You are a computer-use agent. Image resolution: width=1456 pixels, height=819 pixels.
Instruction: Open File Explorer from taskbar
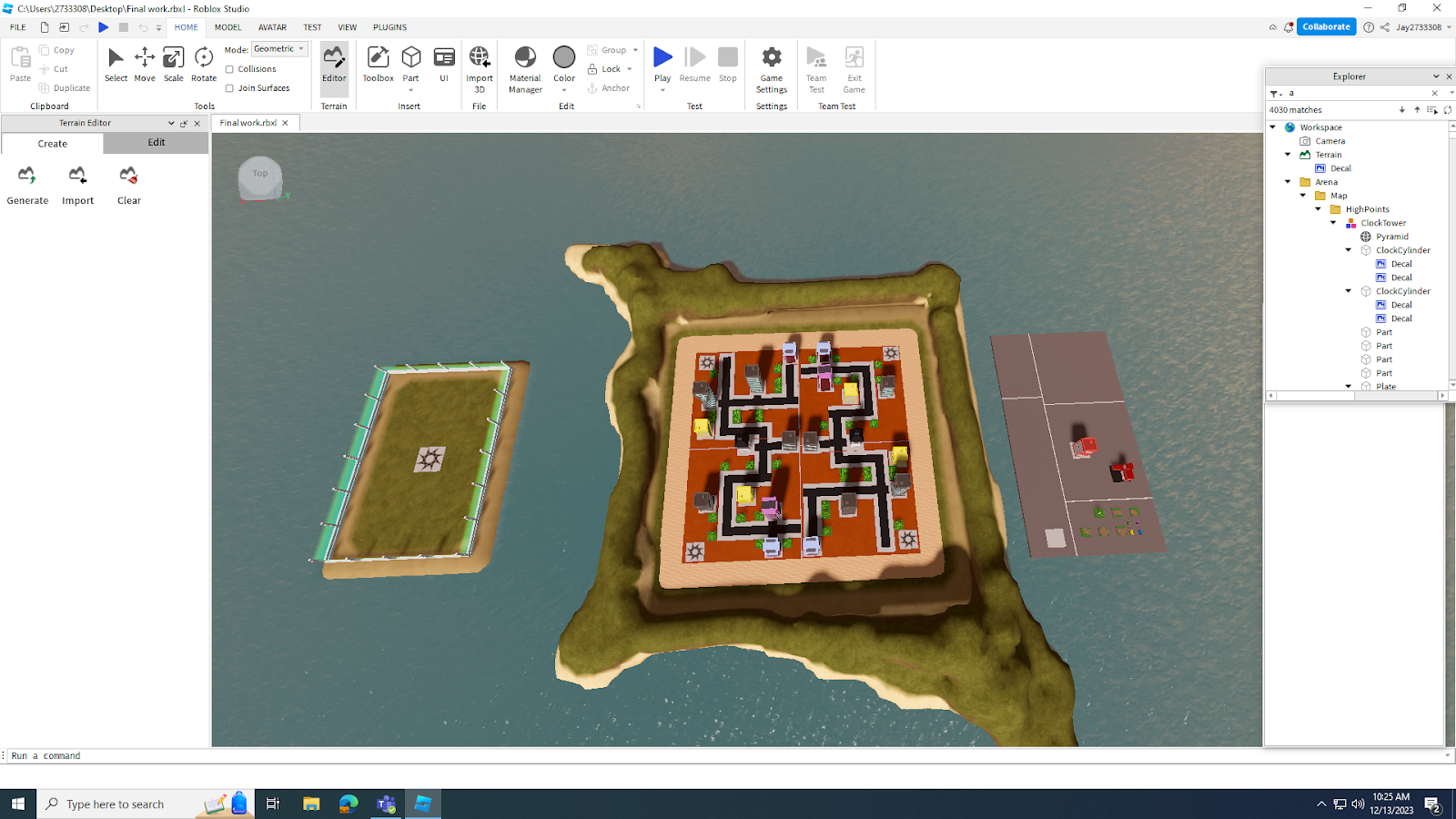311,804
